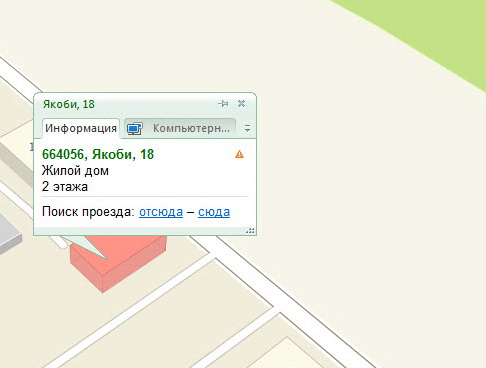Viewport: 486px width, 368px height.
Task: Click the green address 664056, Якоби, 18
Action: pos(98,154)
